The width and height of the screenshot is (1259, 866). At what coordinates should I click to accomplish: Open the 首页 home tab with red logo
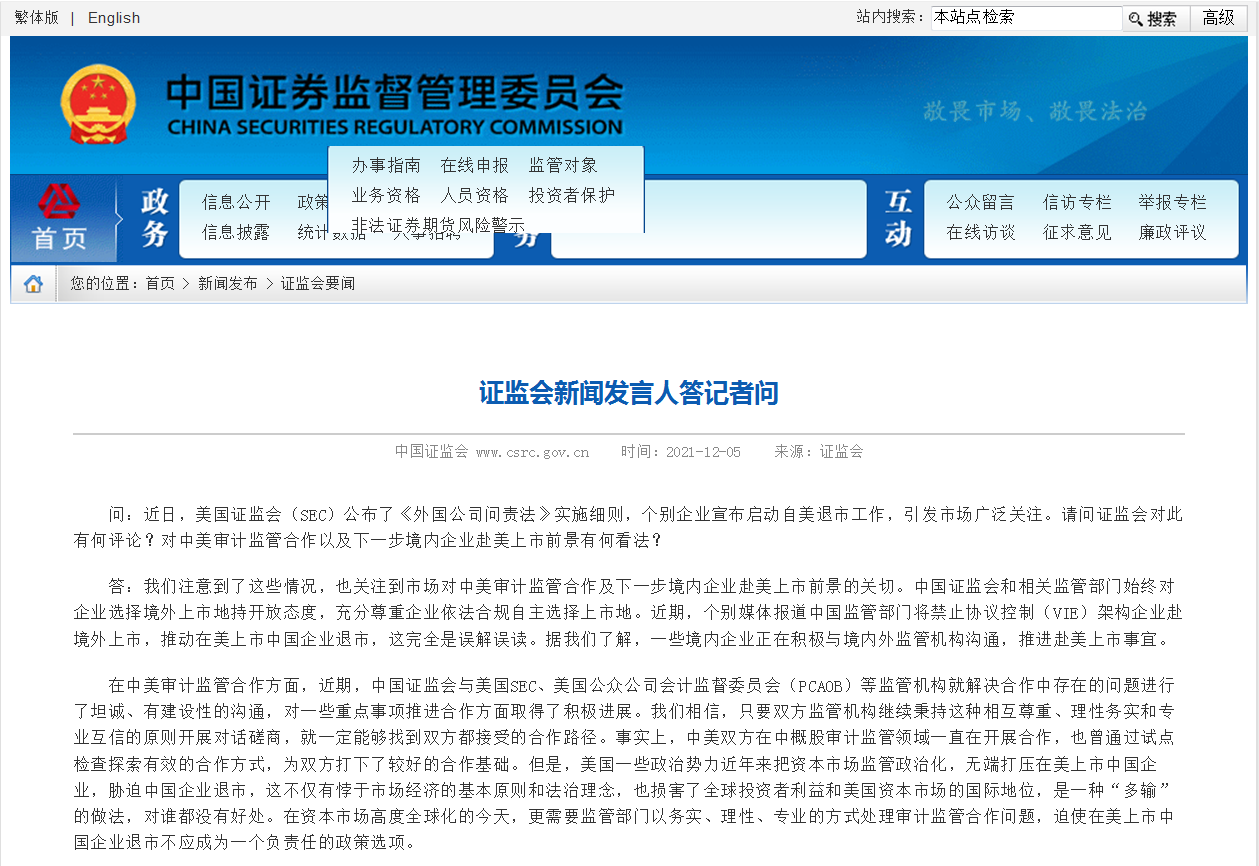[x=61, y=219]
